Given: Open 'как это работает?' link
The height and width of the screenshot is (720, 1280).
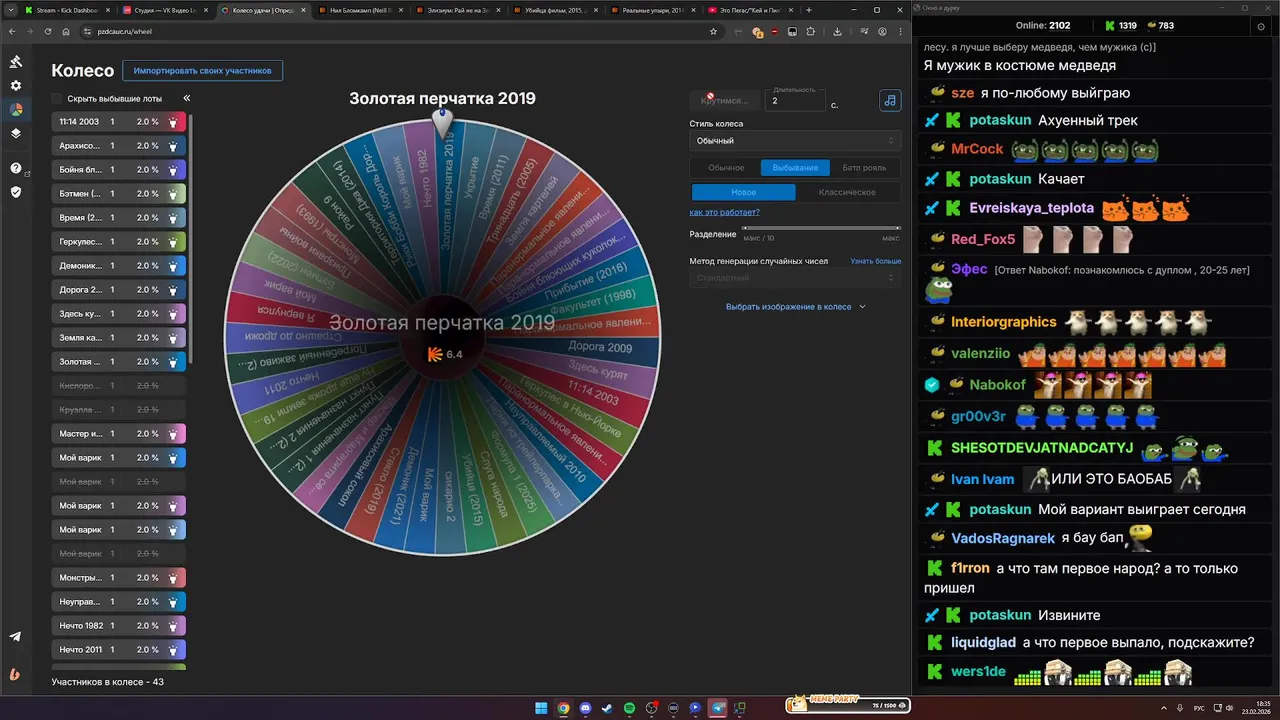Looking at the screenshot, I should (724, 212).
